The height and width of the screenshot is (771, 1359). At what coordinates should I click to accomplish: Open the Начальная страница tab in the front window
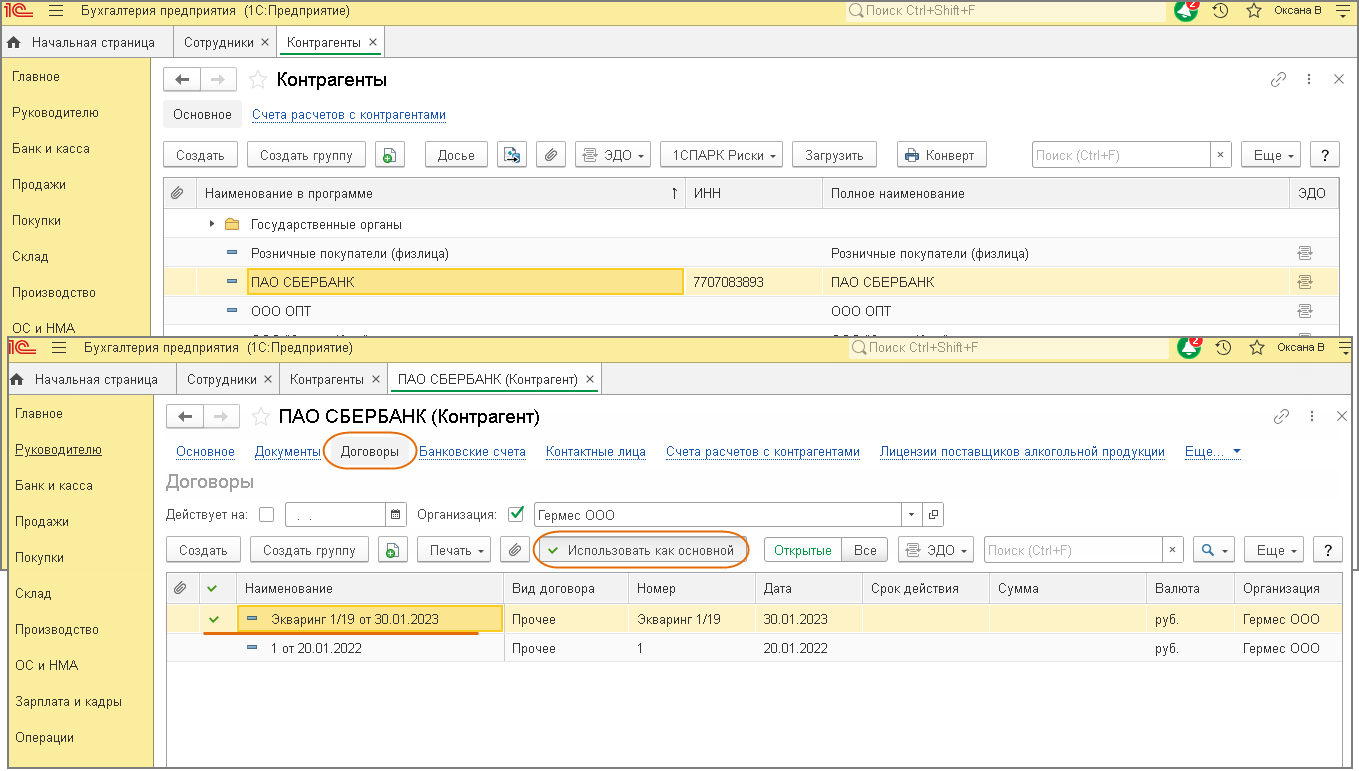point(96,380)
